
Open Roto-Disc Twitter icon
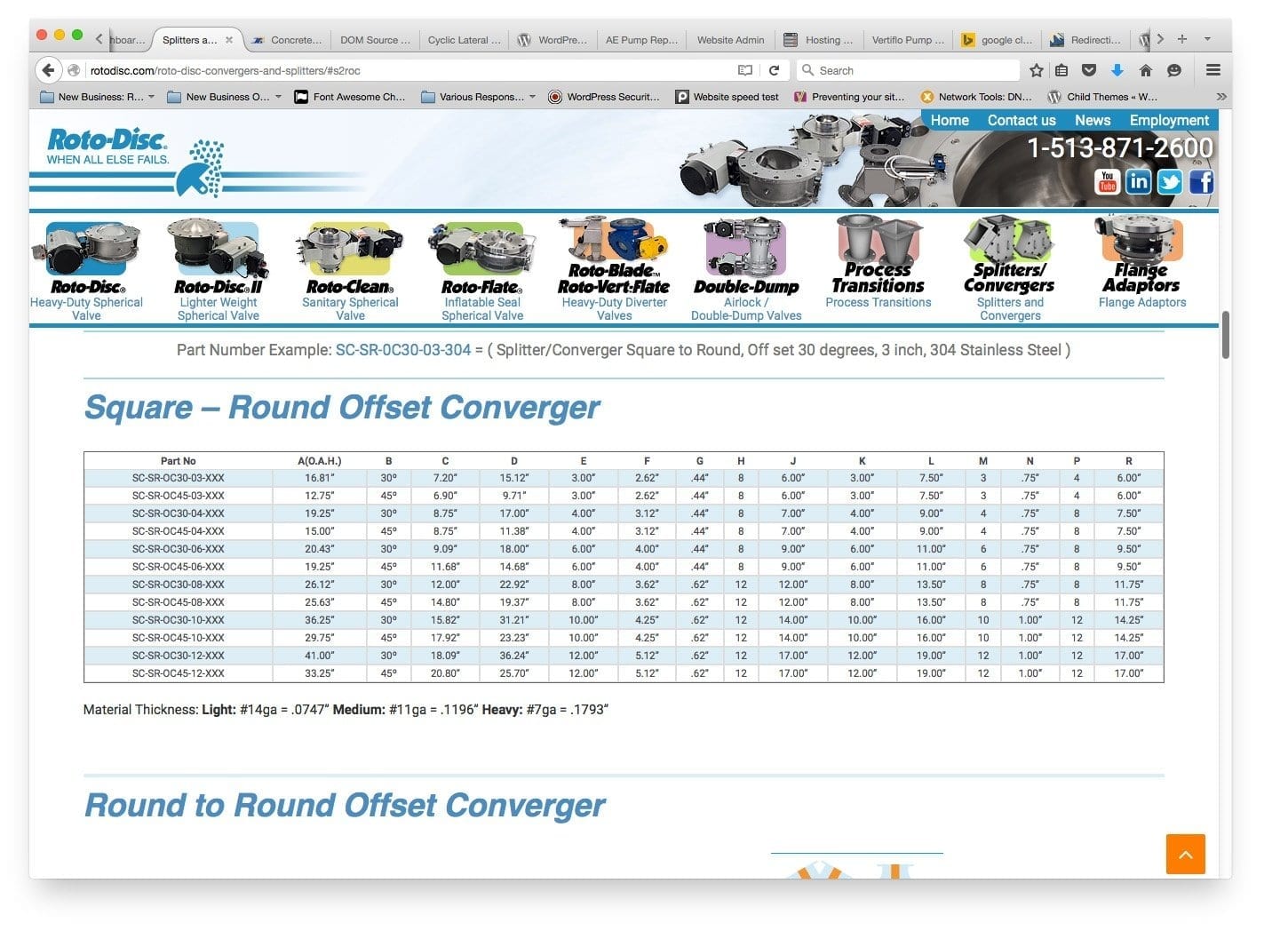point(1170,181)
